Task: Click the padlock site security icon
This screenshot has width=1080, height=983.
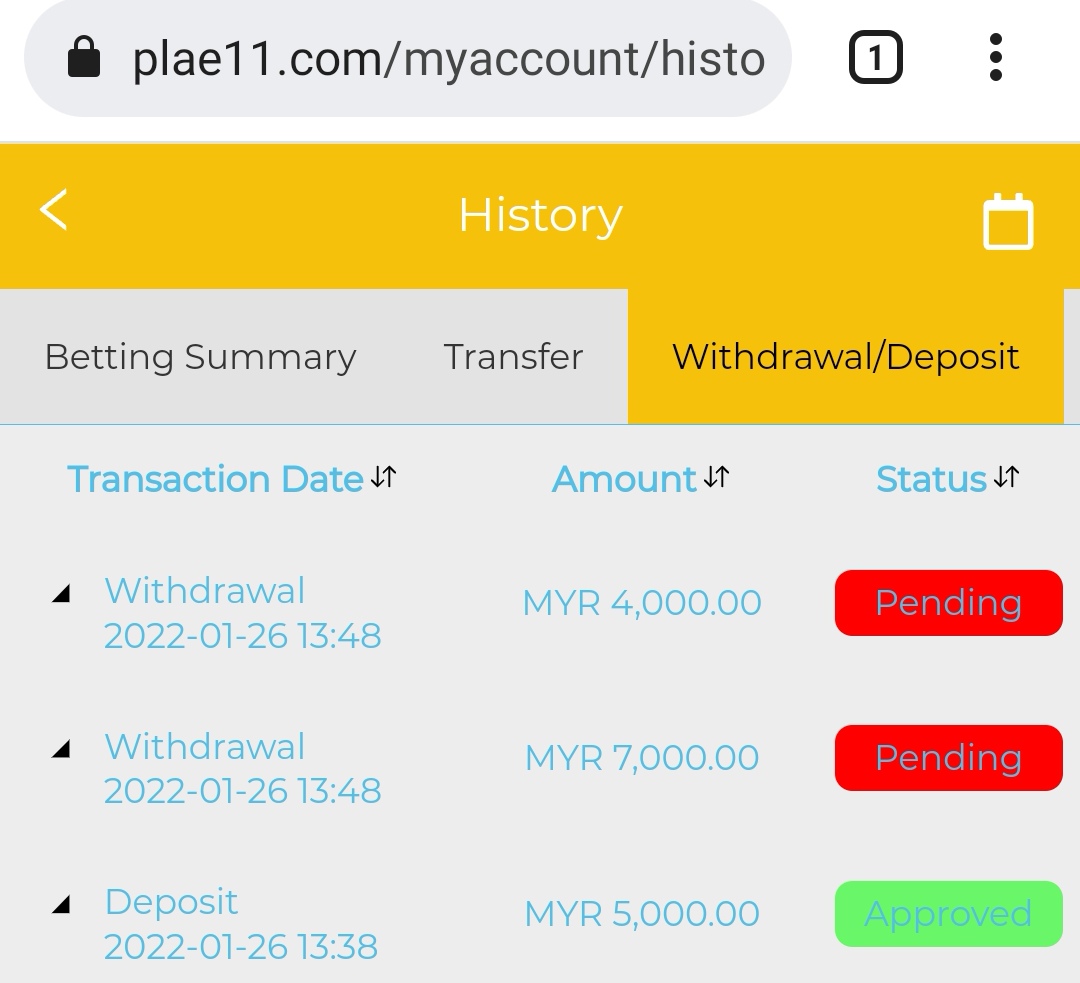Action: pyautogui.click(x=84, y=59)
